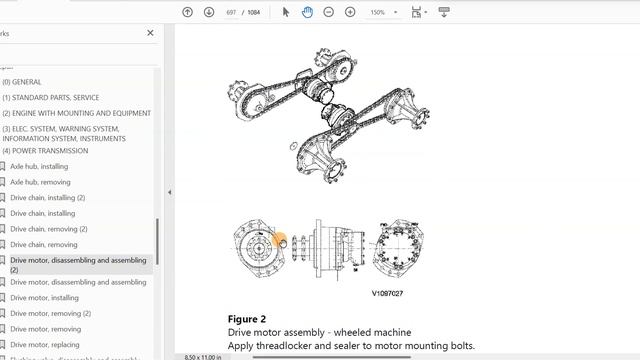Select bookmark Drive chain, removing (2)
640x360 pixels.
click(x=49, y=229)
